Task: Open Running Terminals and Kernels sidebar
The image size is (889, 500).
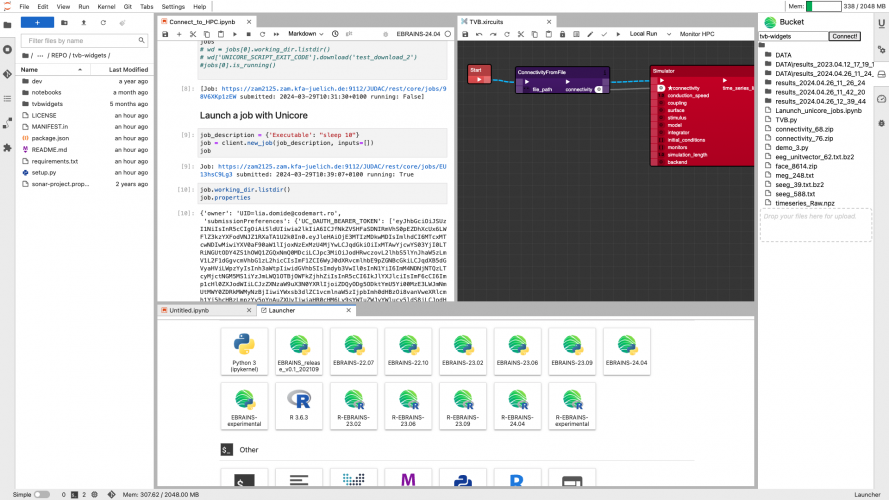Action: pyautogui.click(x=7, y=49)
